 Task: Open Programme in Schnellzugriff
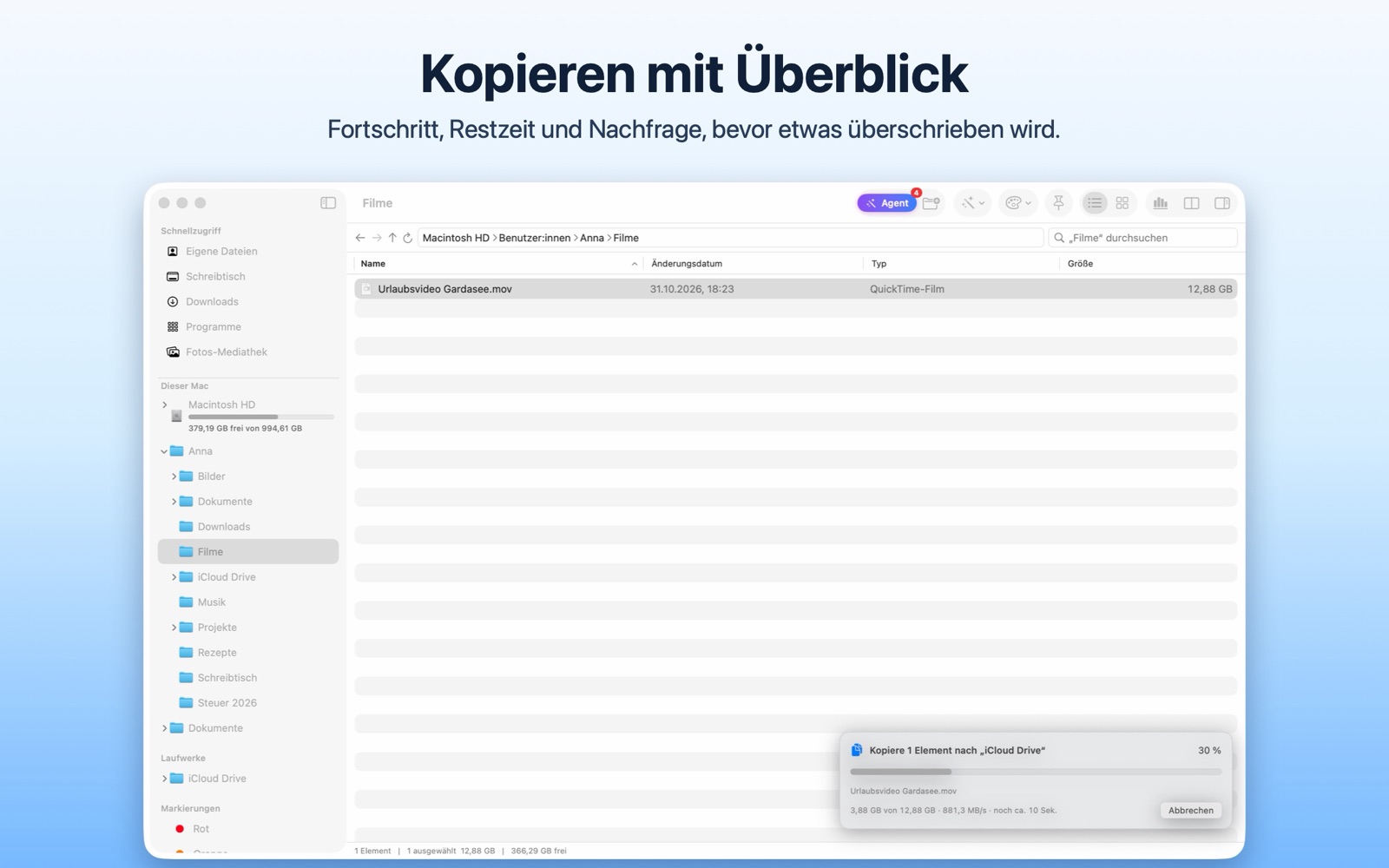pyautogui.click(x=214, y=327)
